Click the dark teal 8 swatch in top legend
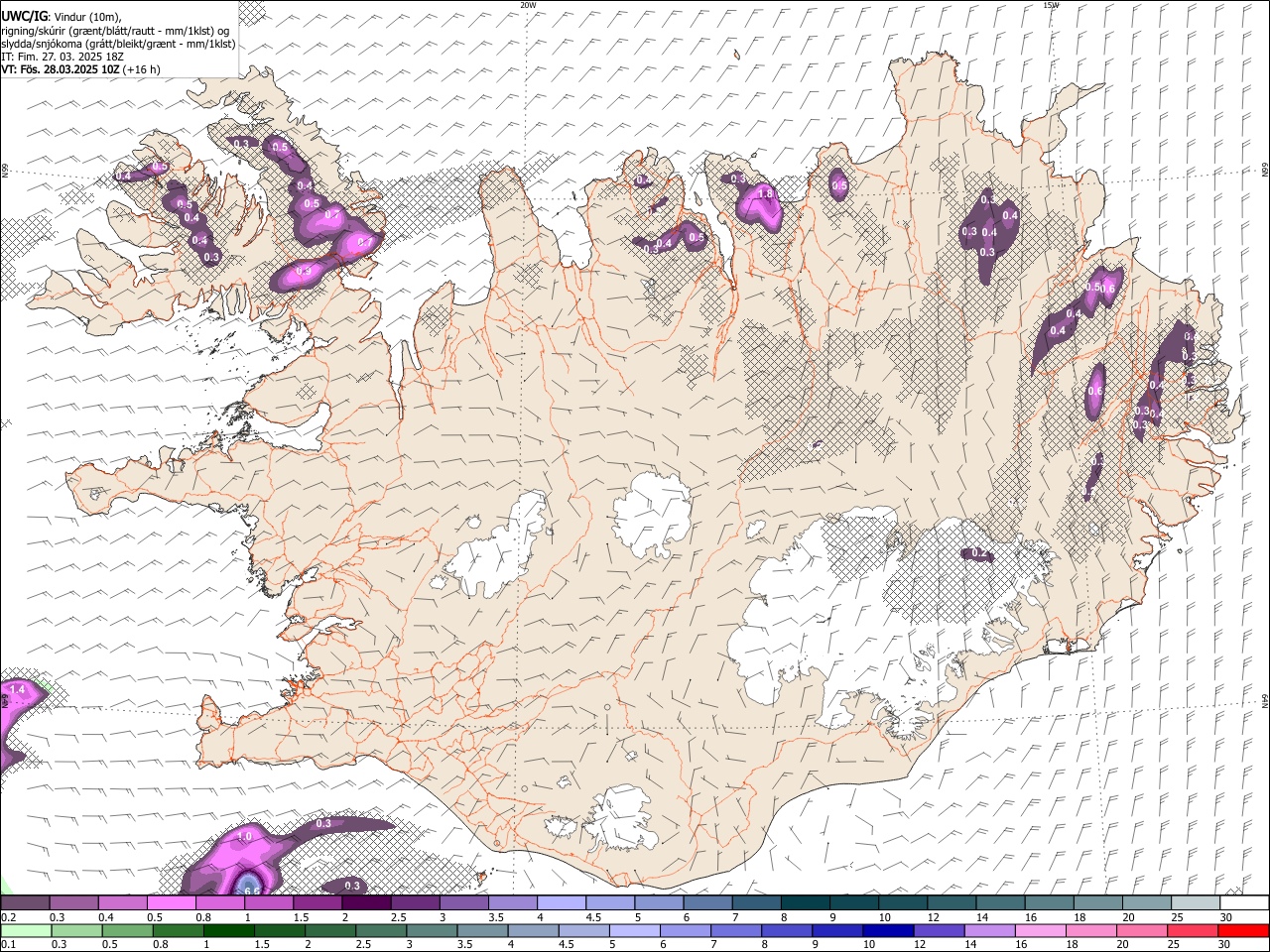1270x952 pixels. pos(806,903)
